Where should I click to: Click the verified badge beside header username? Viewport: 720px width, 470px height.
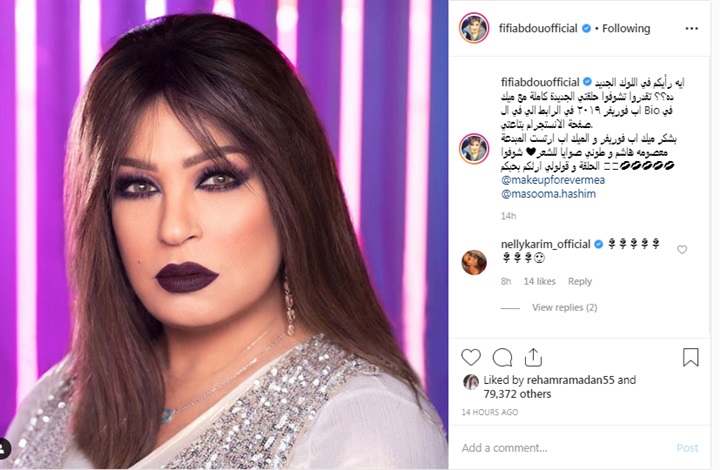tap(586, 28)
